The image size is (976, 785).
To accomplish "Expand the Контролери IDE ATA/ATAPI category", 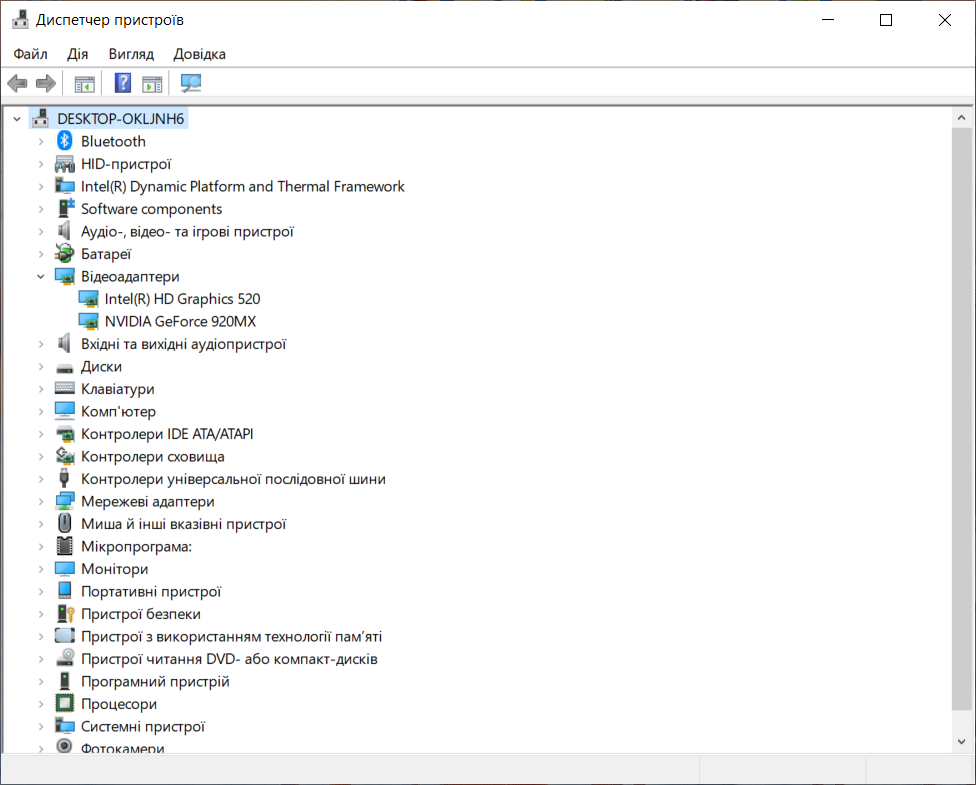I will tap(41, 434).
